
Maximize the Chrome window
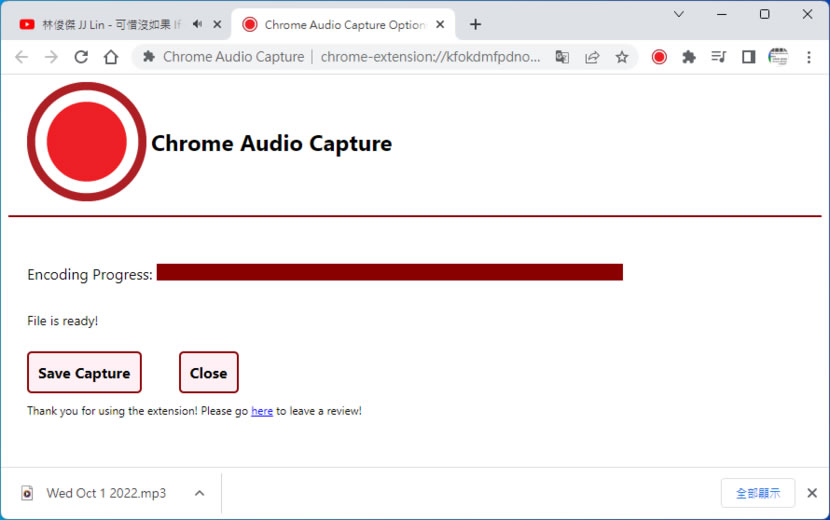coord(764,14)
